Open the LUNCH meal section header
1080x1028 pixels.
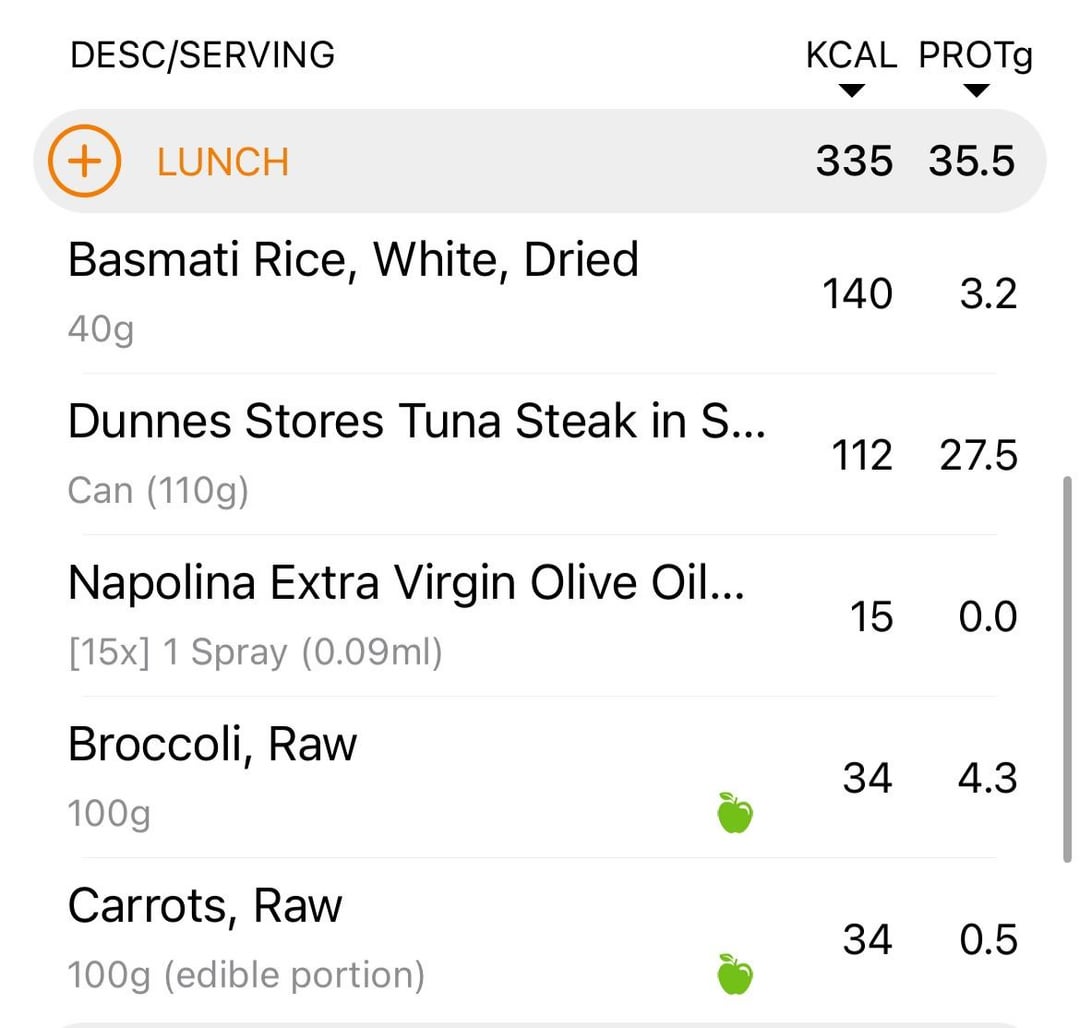tap(540, 161)
